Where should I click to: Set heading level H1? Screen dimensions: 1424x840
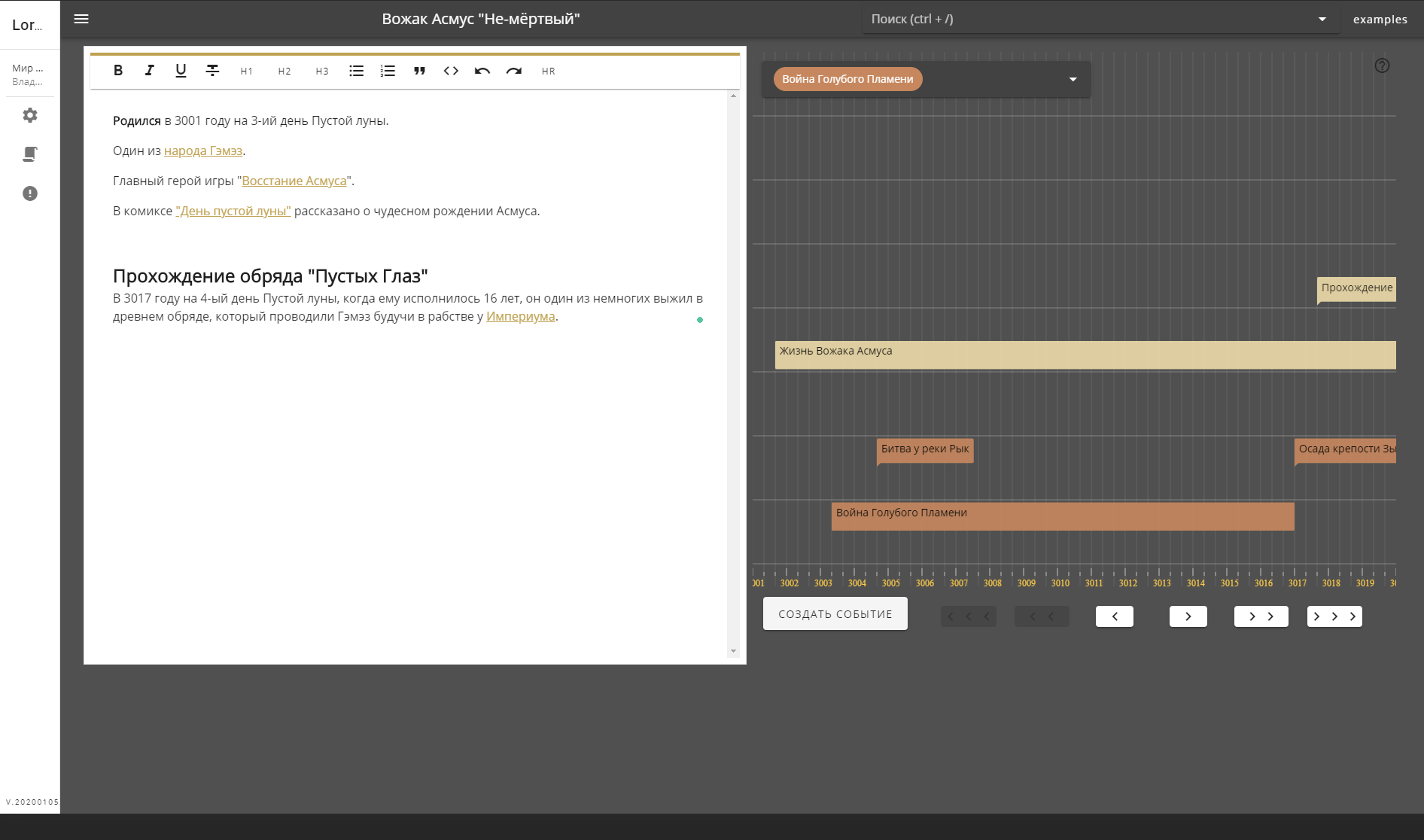246,71
